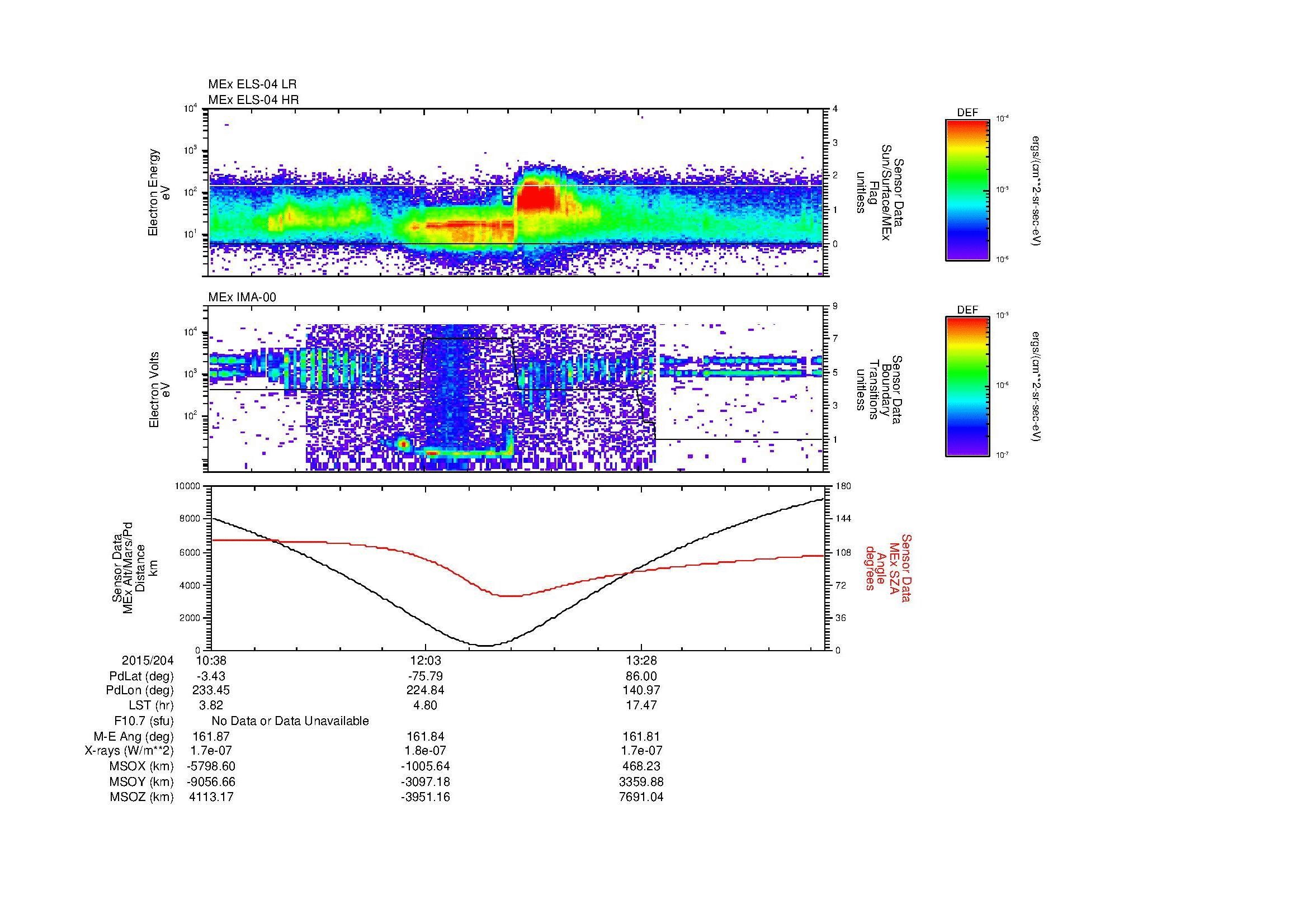This screenshot has height=924, width=1308.
Task: Click MSOZ value '7691.04'
Action: coord(641,797)
